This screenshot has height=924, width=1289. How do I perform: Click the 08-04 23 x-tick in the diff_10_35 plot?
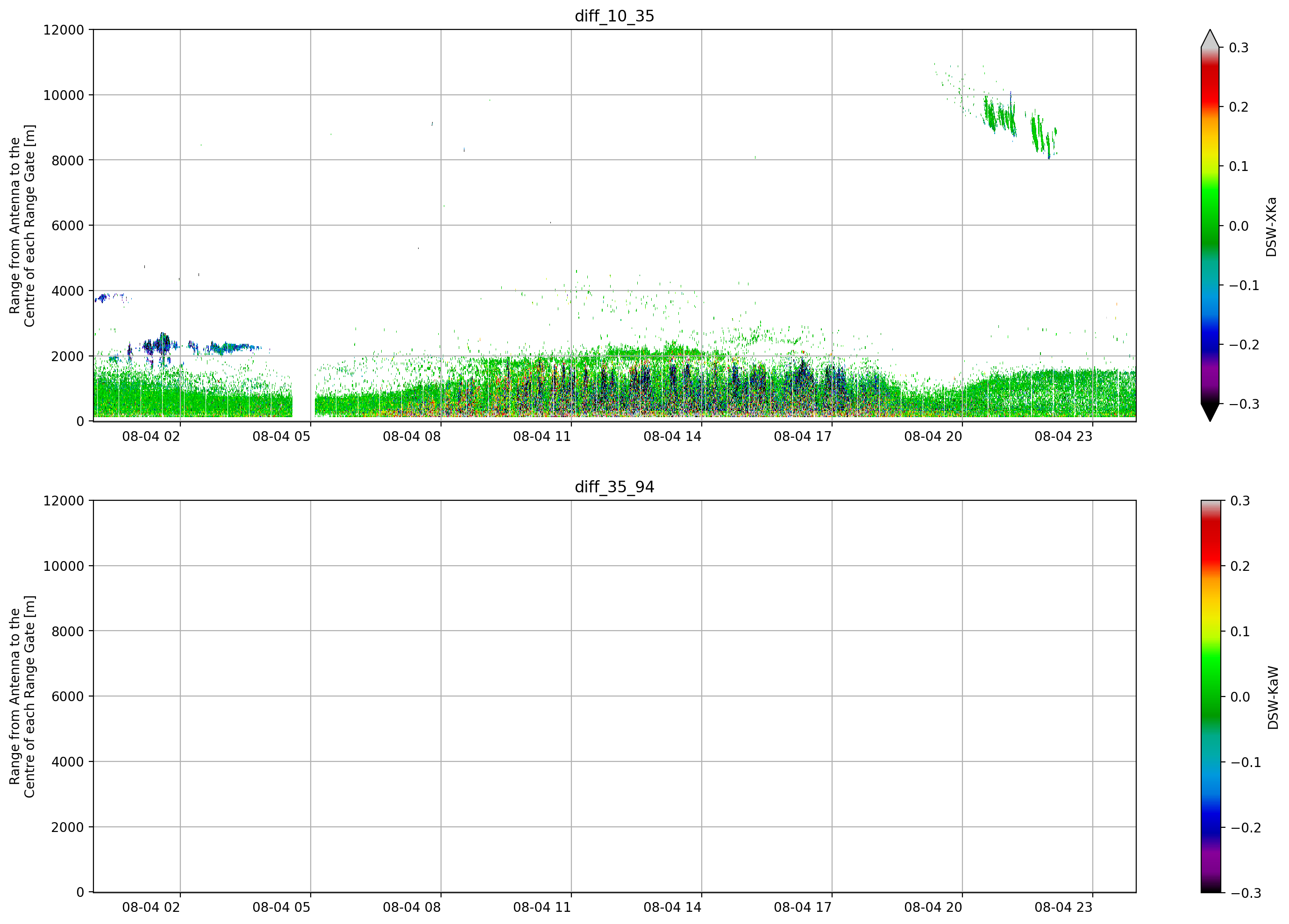1063,436
